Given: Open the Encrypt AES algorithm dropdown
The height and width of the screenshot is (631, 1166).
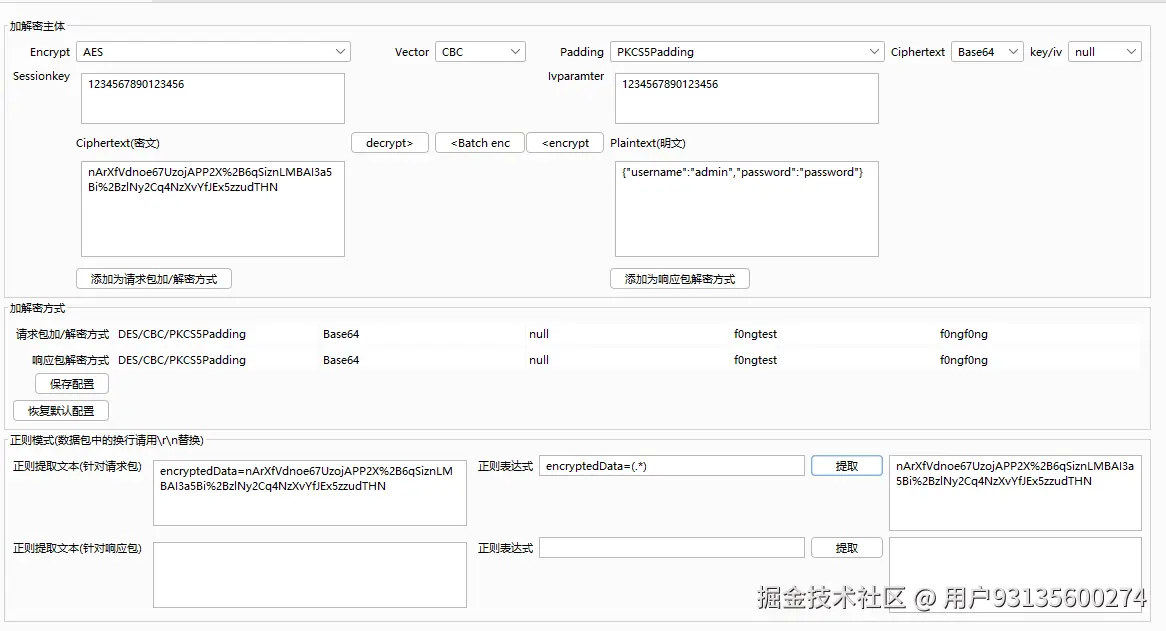Looking at the screenshot, I should pos(213,51).
